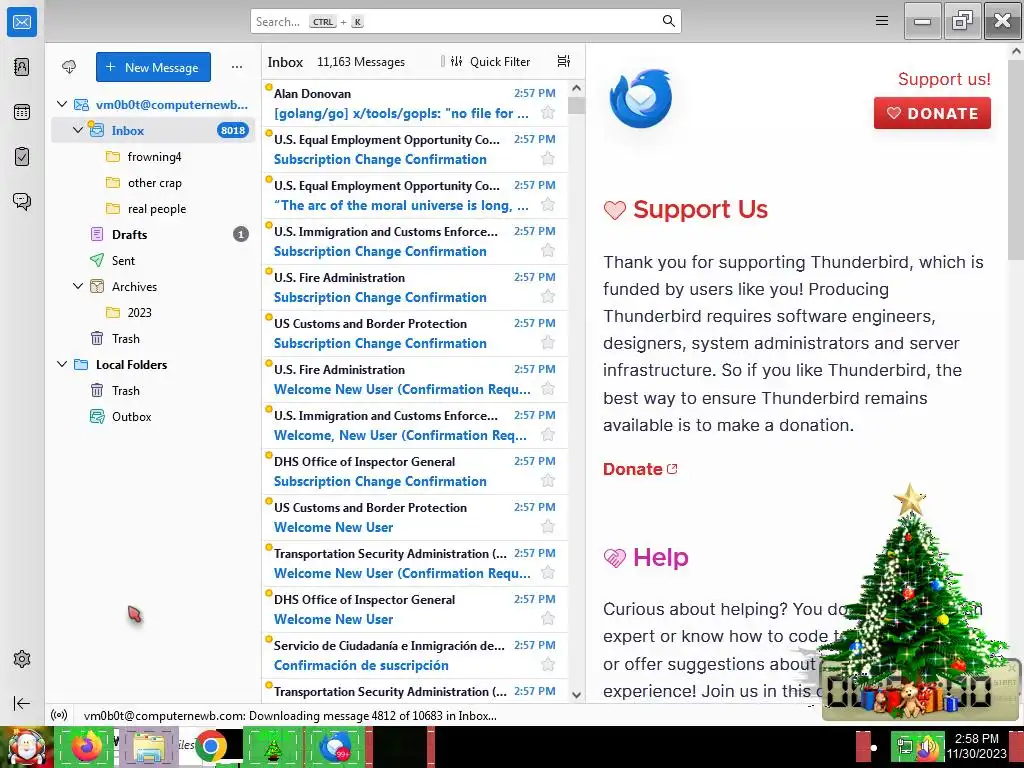
Task: Collapse the spaces toolbar
Action: click(22, 703)
